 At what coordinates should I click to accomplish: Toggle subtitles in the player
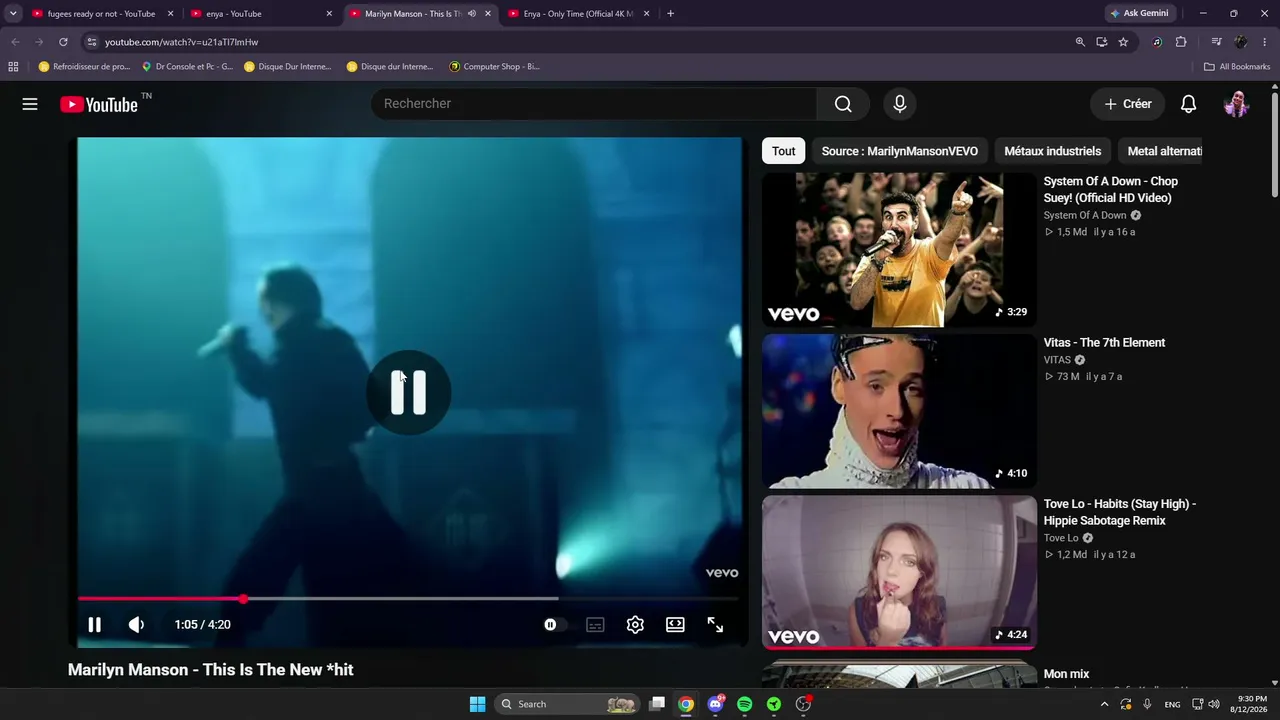coord(595,625)
